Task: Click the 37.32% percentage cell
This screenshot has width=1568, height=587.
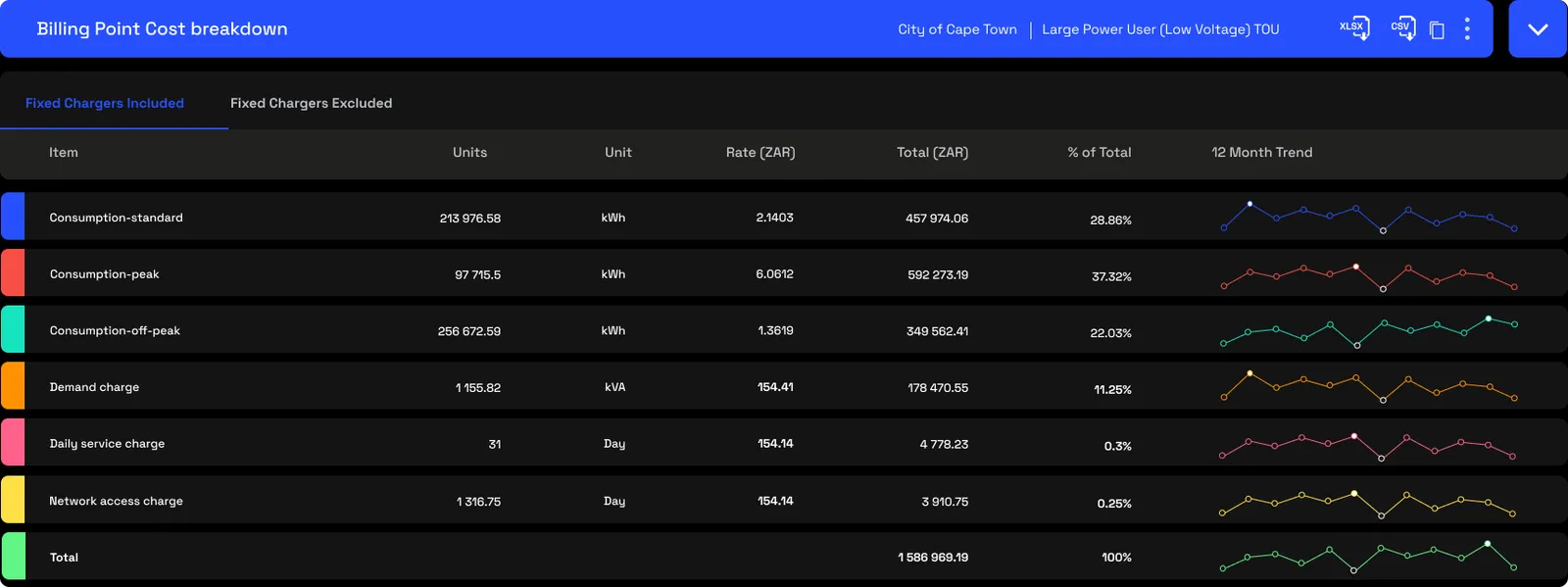Action: (x=1111, y=277)
